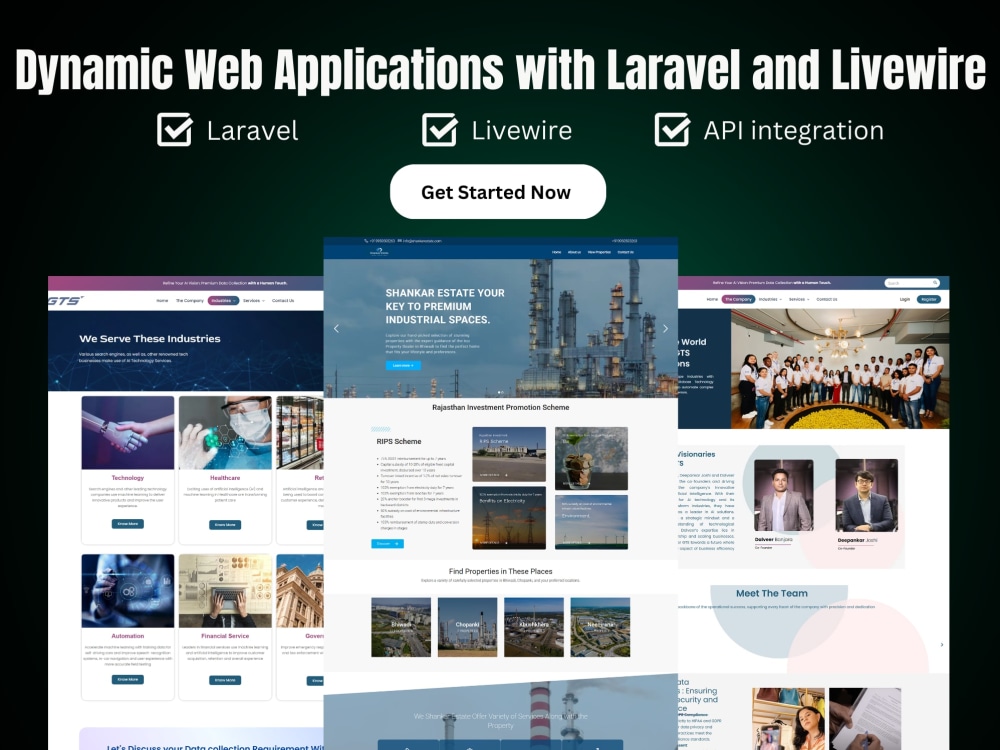Open the team group photo

pos(840,369)
